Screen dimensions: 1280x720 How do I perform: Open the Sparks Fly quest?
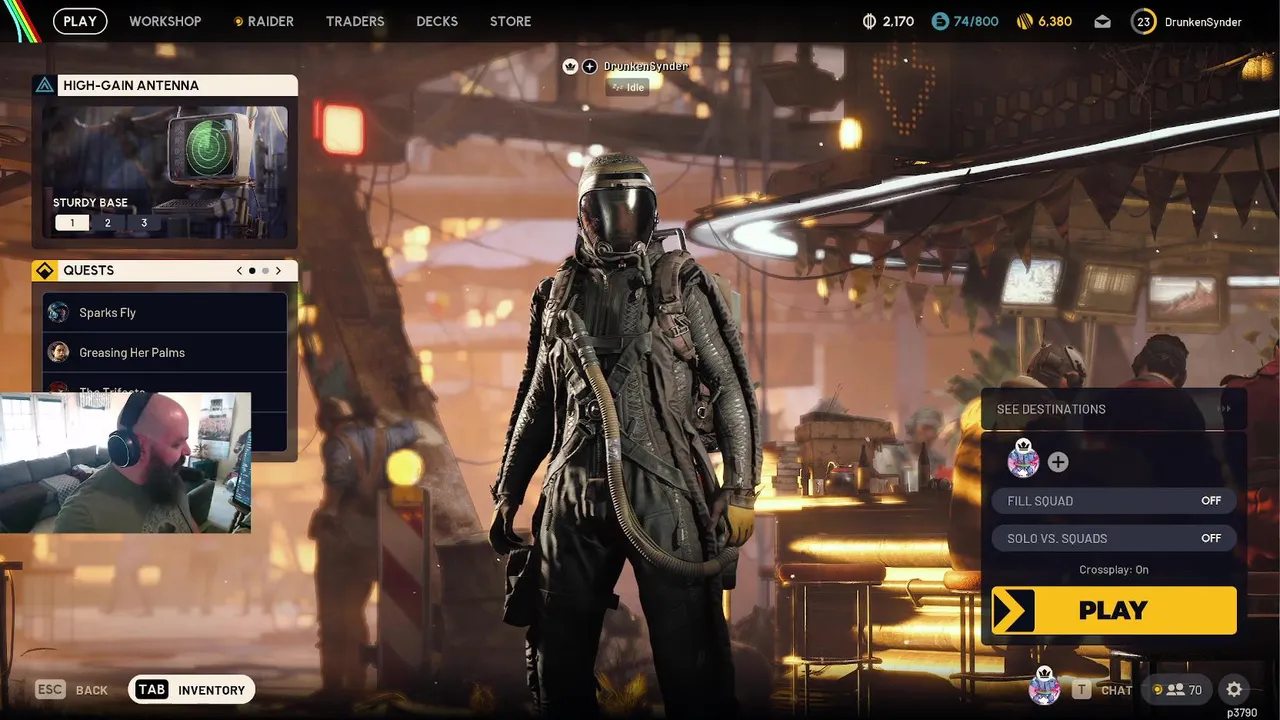click(165, 312)
